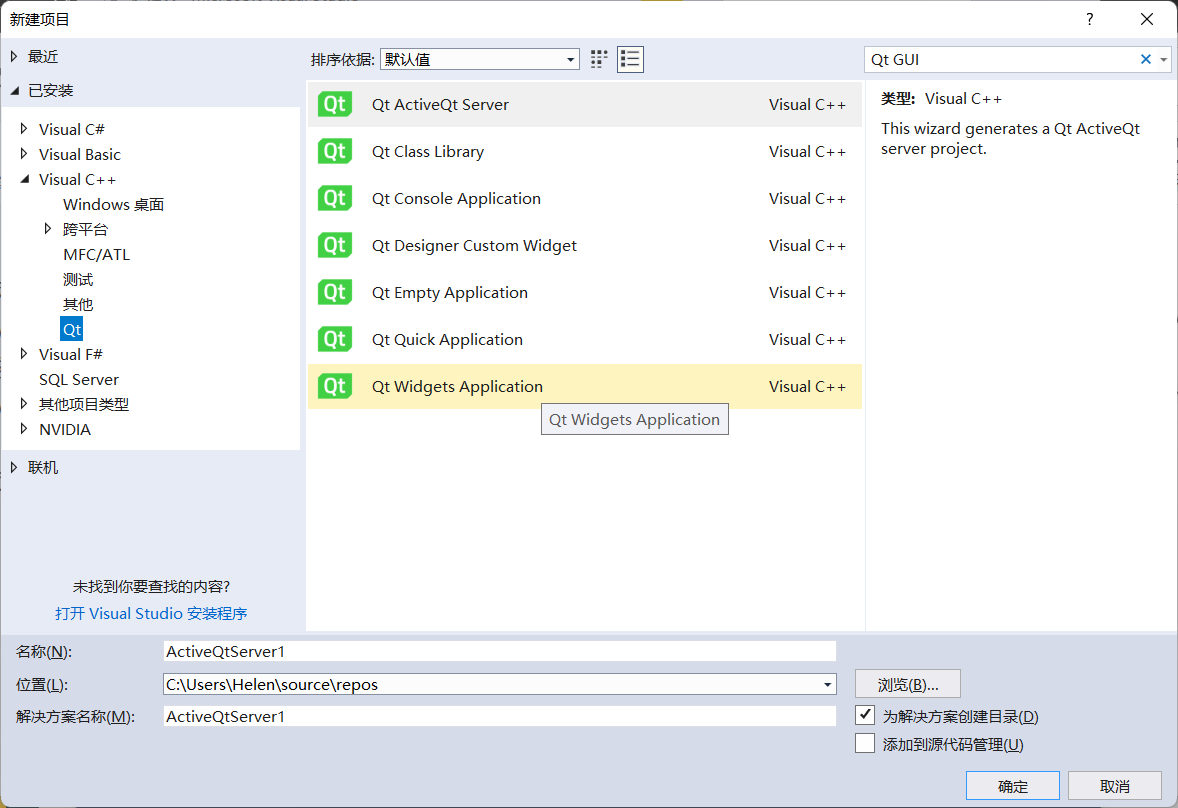Select Windows 桌面 under Visual C++

pos(113,204)
